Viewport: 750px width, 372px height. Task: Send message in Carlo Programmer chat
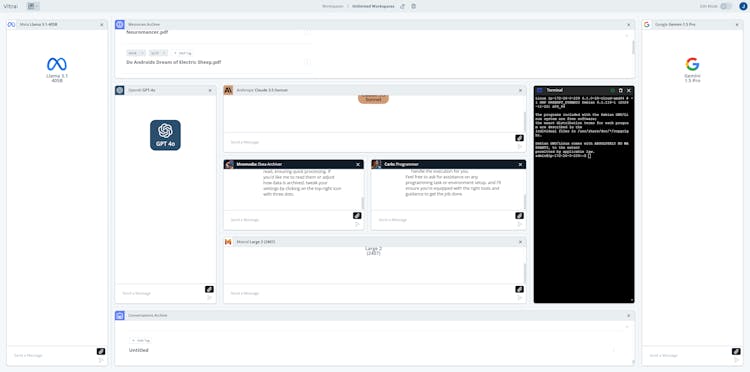pyautogui.click(x=520, y=224)
